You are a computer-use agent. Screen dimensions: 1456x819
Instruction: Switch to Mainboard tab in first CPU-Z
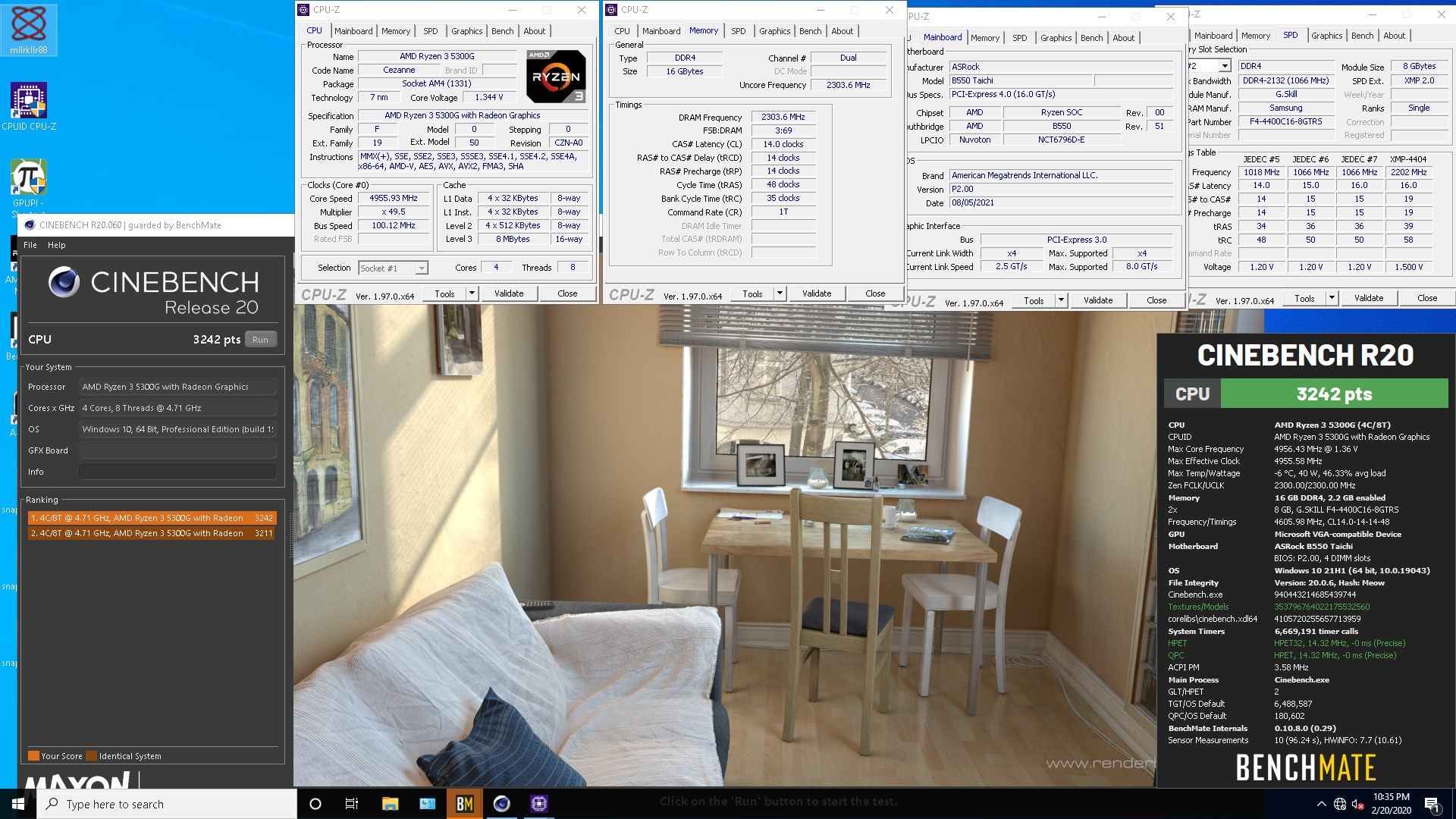[353, 31]
